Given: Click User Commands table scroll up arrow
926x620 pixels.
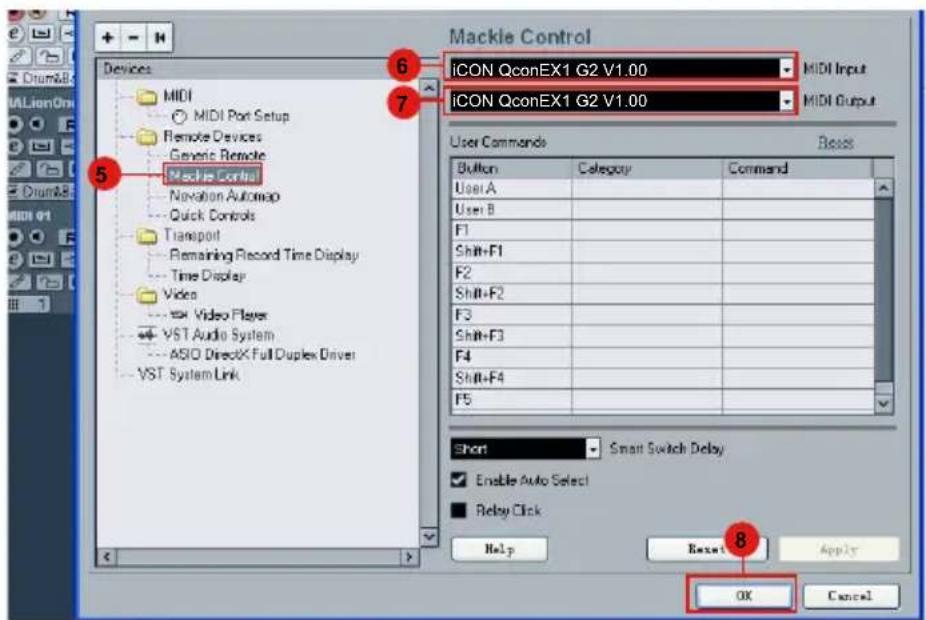Looking at the screenshot, I should (883, 188).
